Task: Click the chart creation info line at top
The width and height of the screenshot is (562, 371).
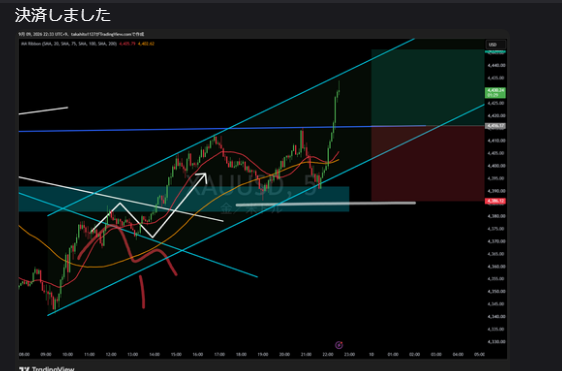Action: pyautogui.click(x=81, y=34)
